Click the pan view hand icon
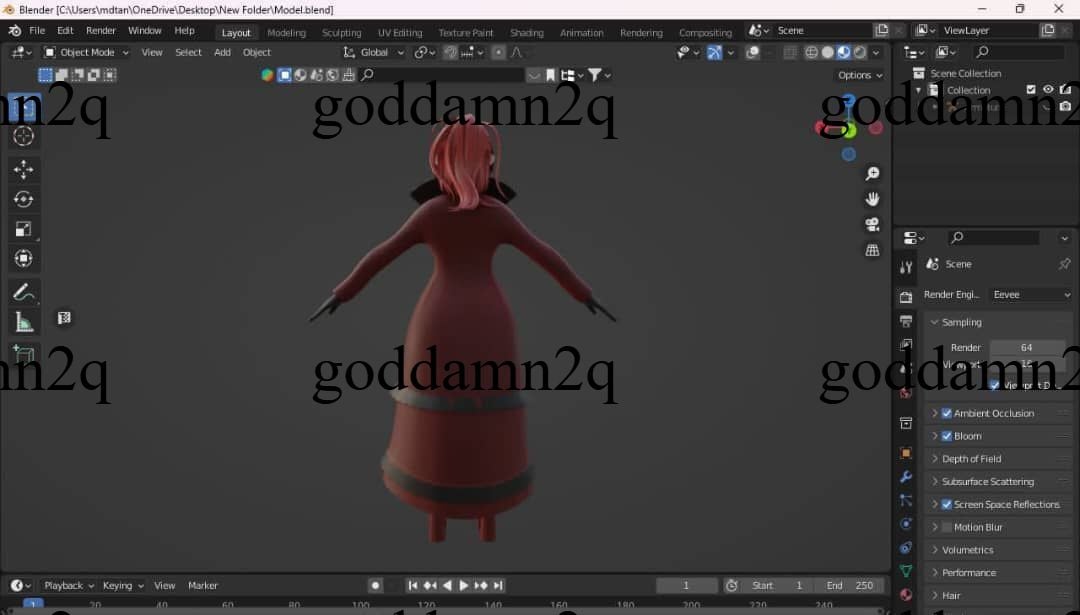Screen dimensions: 1080x615 point(872,199)
